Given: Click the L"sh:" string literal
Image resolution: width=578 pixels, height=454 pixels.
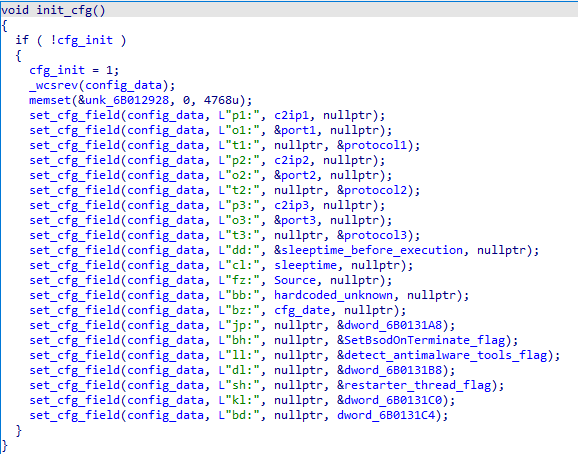Looking at the screenshot, I should click(239, 385).
